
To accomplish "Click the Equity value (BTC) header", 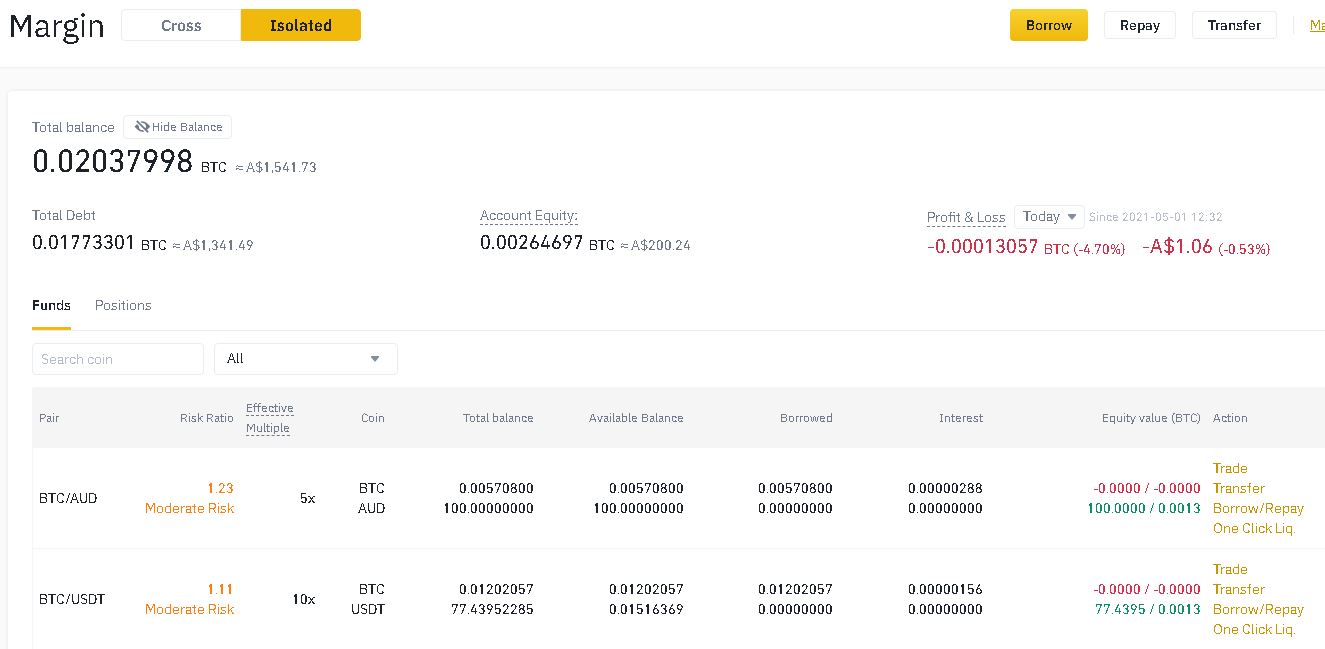I will pos(1151,418).
